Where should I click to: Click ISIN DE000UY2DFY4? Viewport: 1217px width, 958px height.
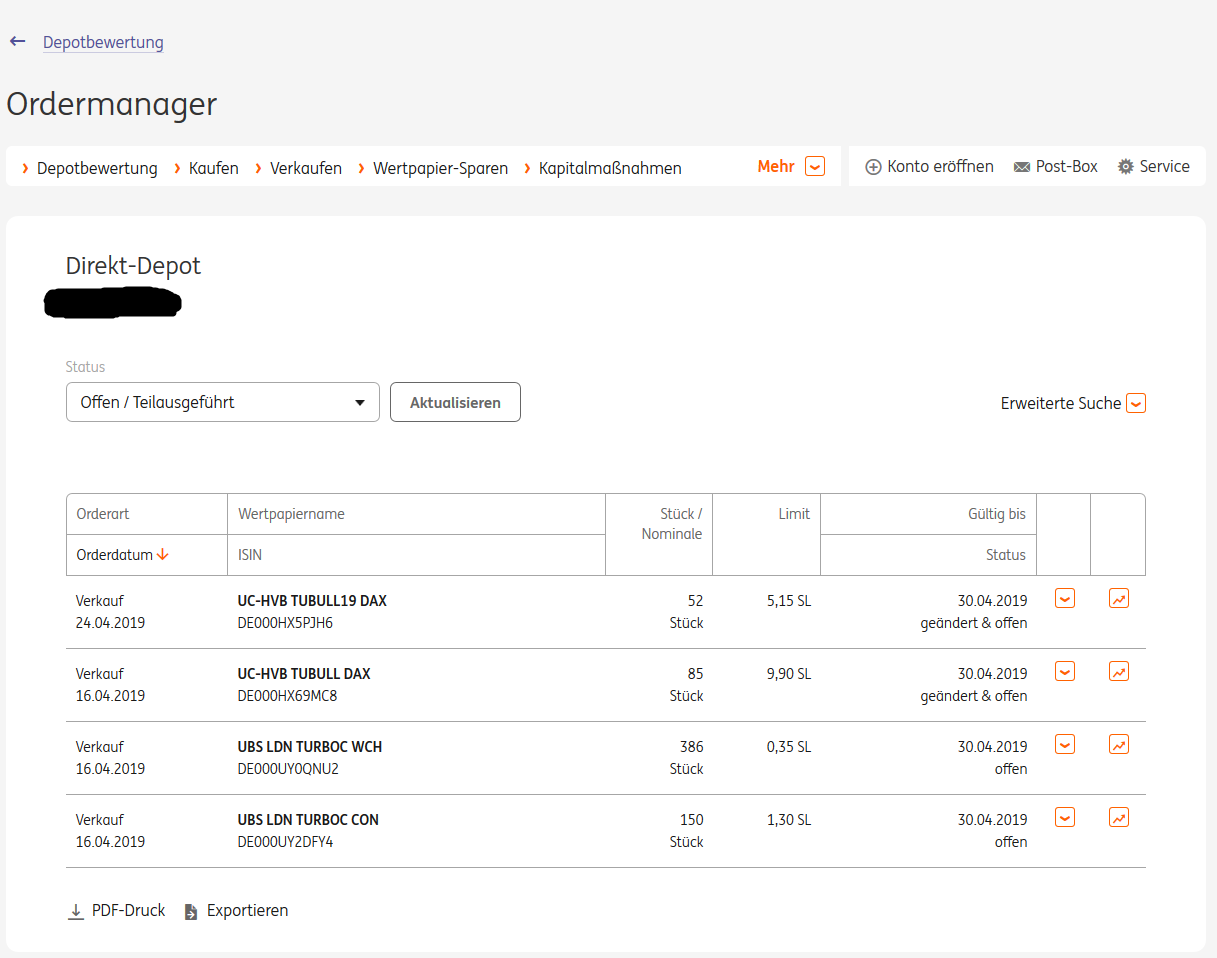(285, 842)
